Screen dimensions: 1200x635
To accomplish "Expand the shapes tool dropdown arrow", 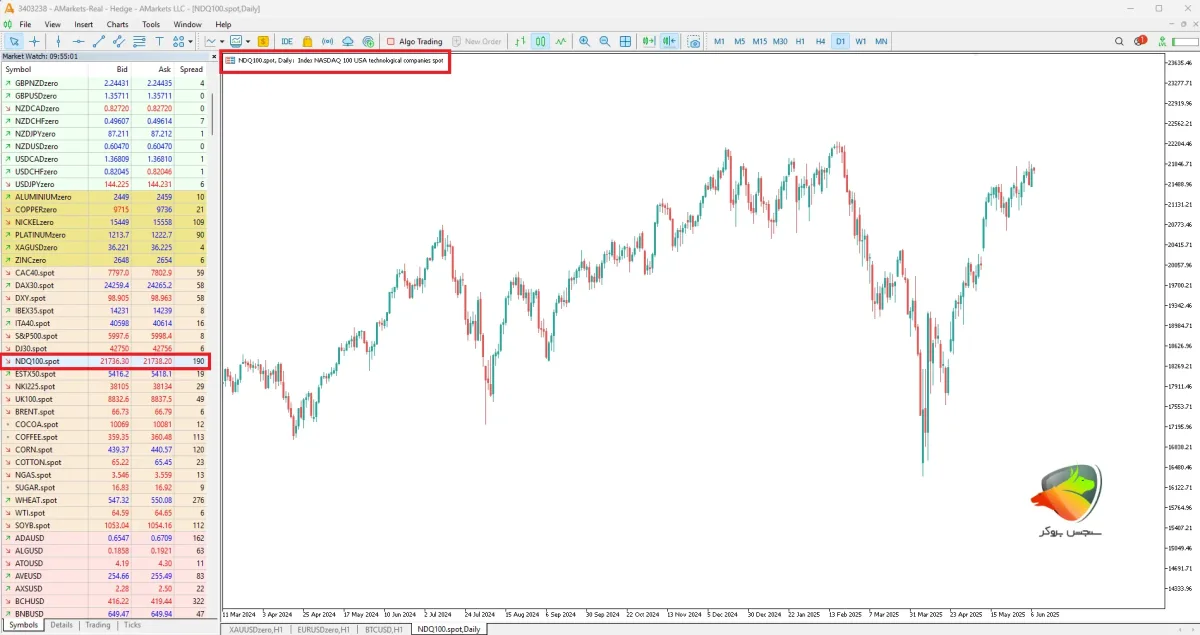I will (190, 41).
